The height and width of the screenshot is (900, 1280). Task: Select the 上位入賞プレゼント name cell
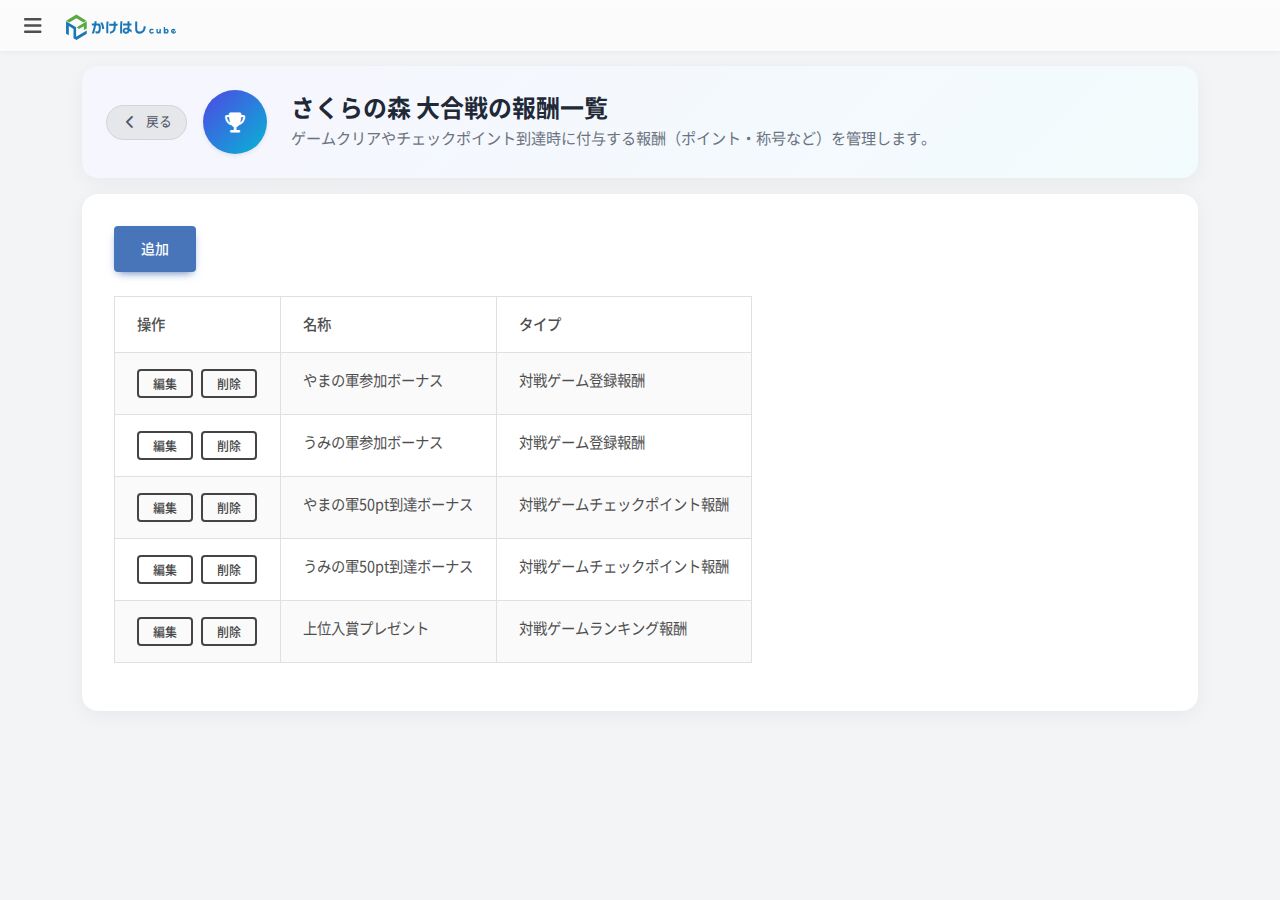pos(389,632)
